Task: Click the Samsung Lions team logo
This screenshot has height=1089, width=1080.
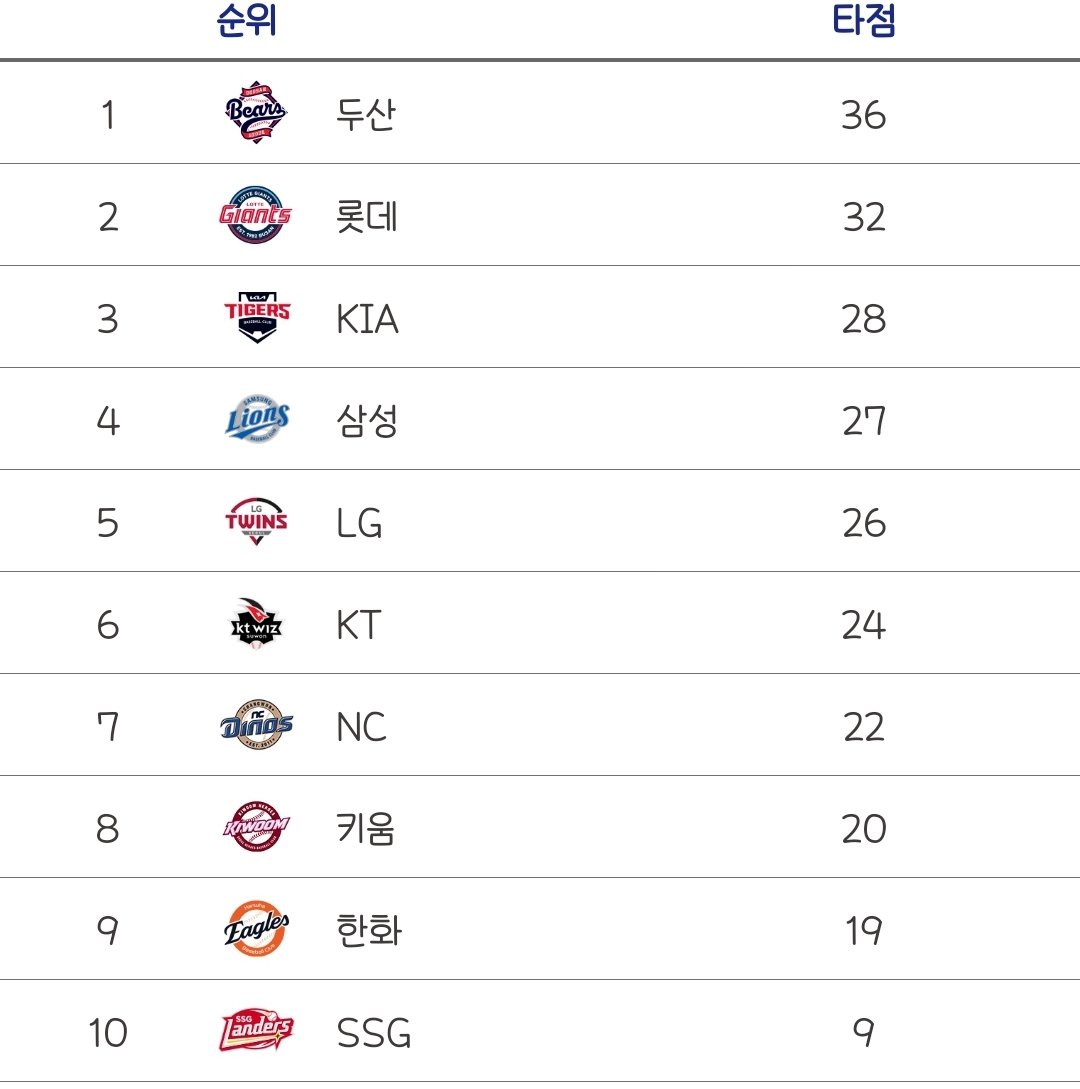Action: [x=256, y=421]
